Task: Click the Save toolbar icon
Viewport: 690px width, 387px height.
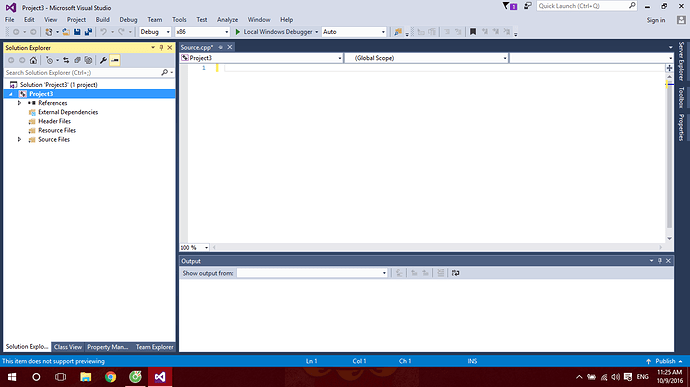Action: coord(77,32)
